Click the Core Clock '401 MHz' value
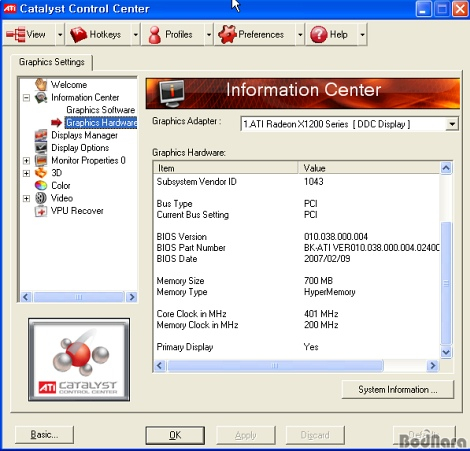The width and height of the screenshot is (470, 451). click(321, 314)
